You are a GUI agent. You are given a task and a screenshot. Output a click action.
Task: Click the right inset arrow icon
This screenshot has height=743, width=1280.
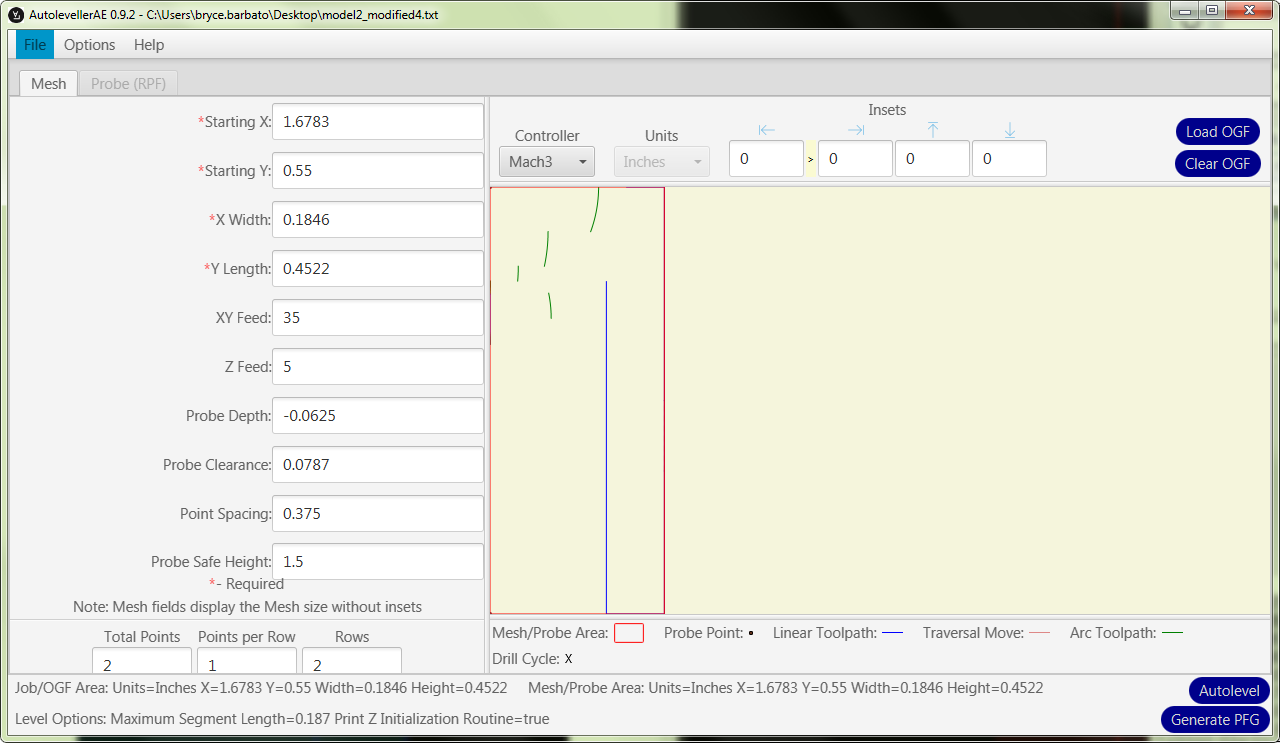click(x=856, y=130)
